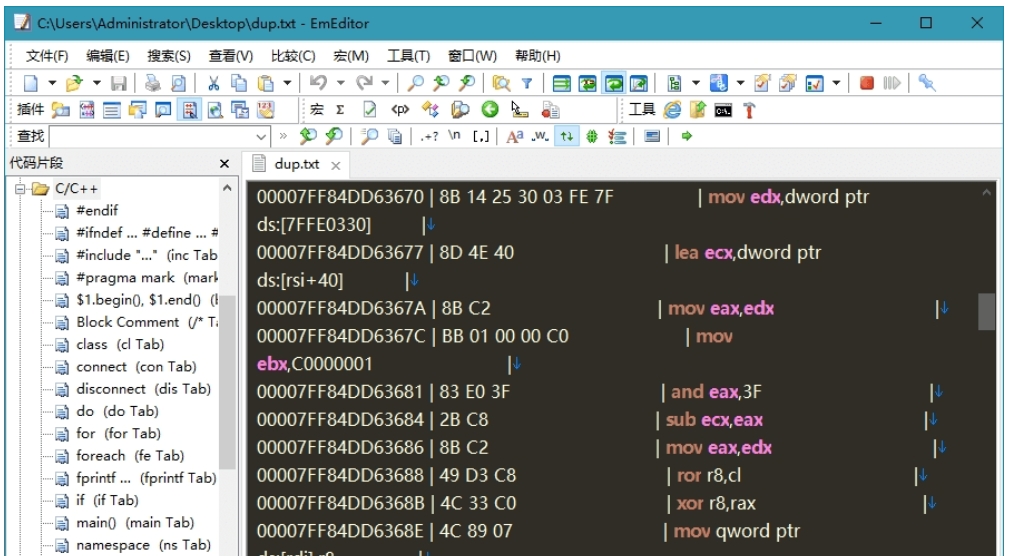Click the red Record Macro button
Viewport: 1010px width, 556px height.
[x=866, y=83]
